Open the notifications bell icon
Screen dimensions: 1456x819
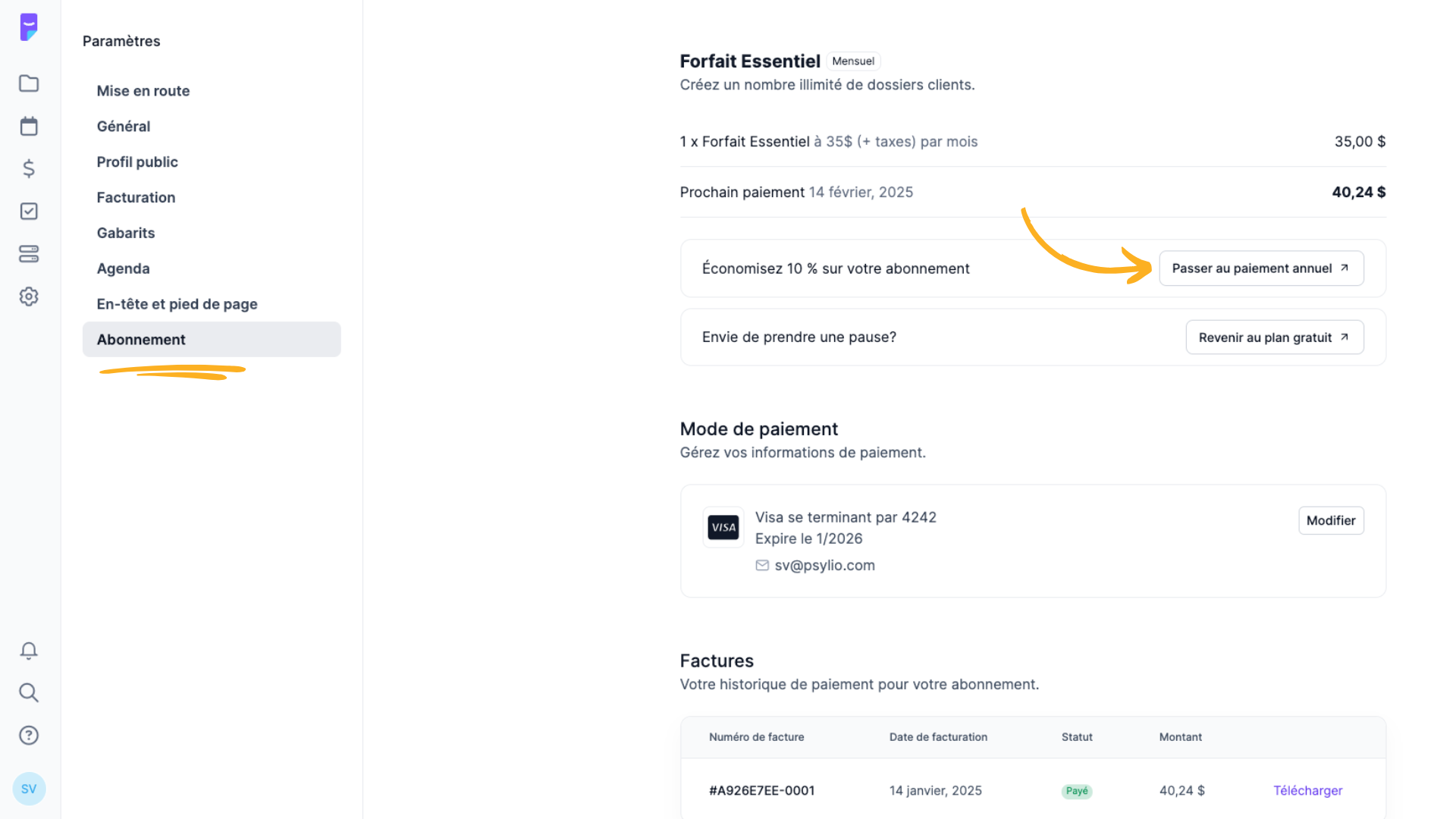29,651
